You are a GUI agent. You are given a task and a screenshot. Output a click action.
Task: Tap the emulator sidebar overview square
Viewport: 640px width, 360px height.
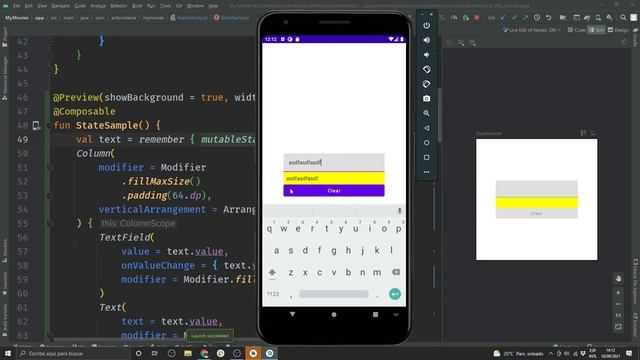click(427, 158)
